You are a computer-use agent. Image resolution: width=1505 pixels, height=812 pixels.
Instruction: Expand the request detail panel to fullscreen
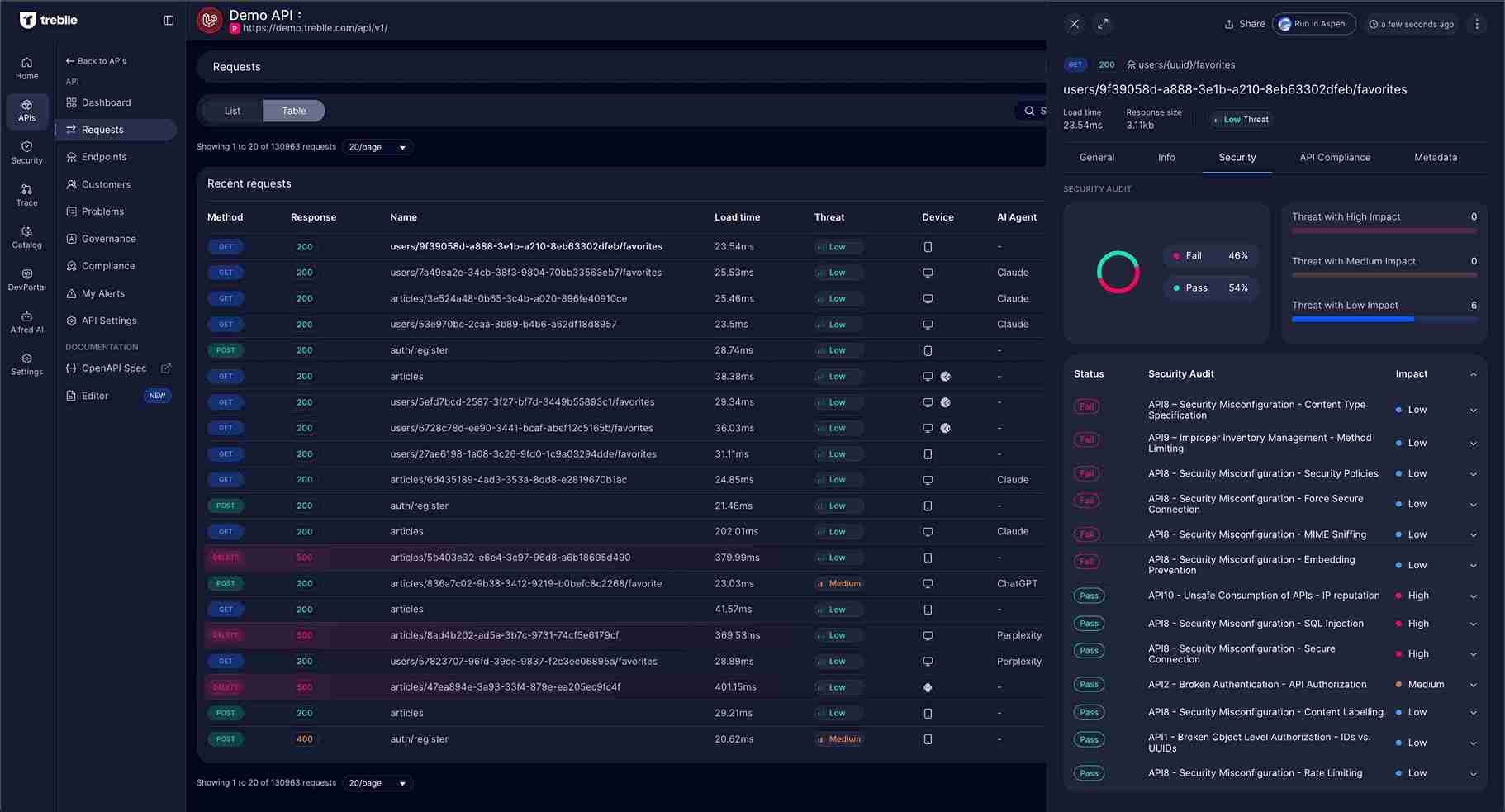[1103, 24]
